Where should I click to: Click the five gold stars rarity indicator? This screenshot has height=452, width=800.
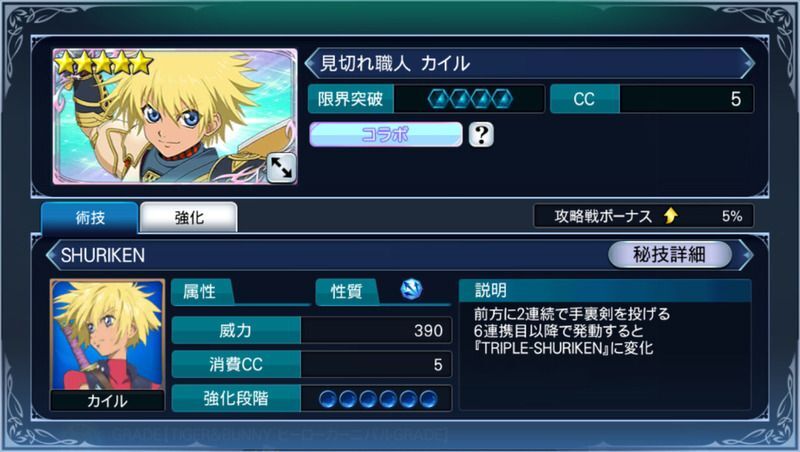pos(104,63)
